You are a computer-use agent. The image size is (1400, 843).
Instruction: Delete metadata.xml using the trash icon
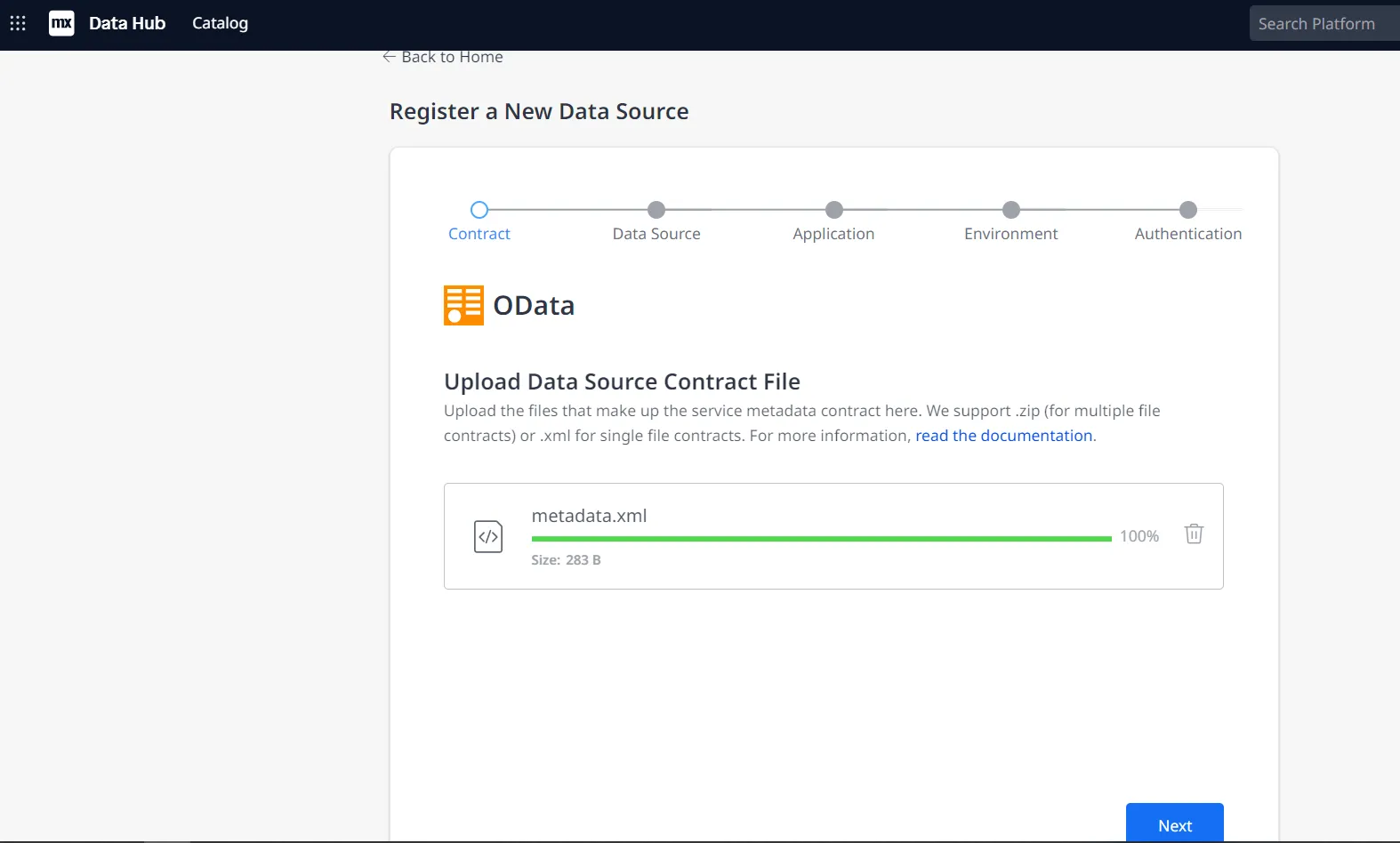(x=1194, y=534)
